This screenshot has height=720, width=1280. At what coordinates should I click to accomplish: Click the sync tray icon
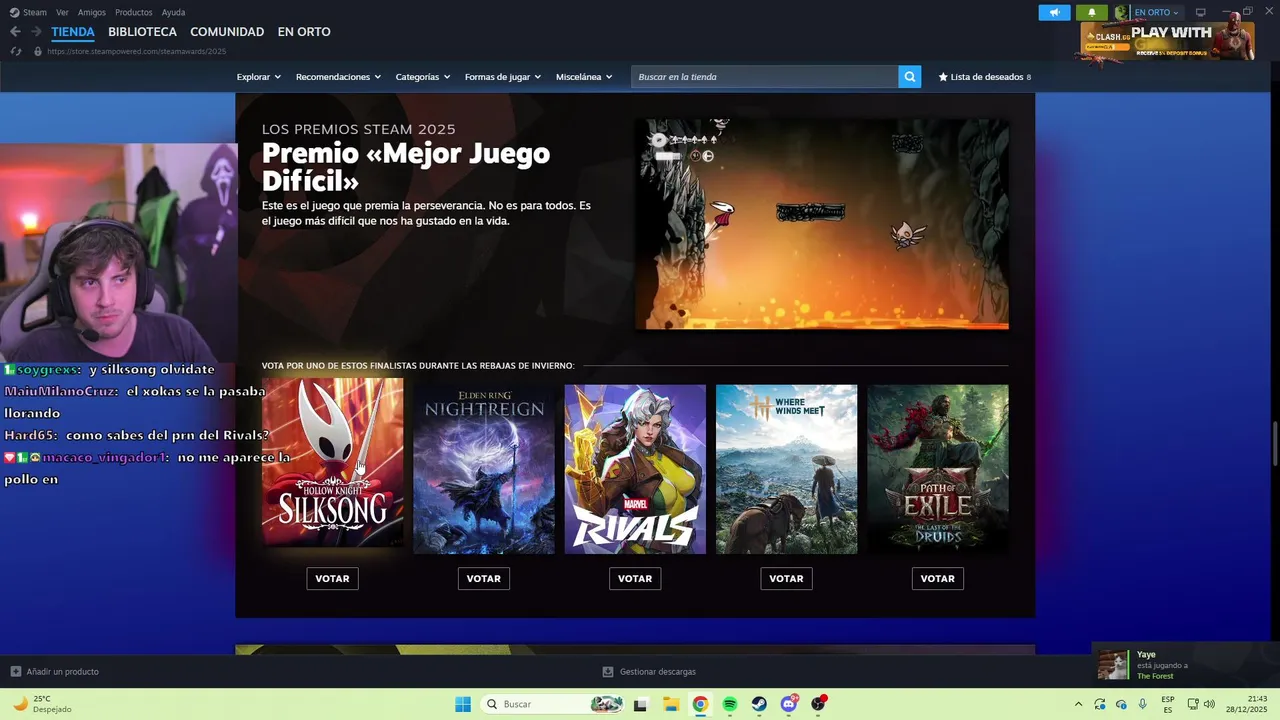click(1100, 704)
